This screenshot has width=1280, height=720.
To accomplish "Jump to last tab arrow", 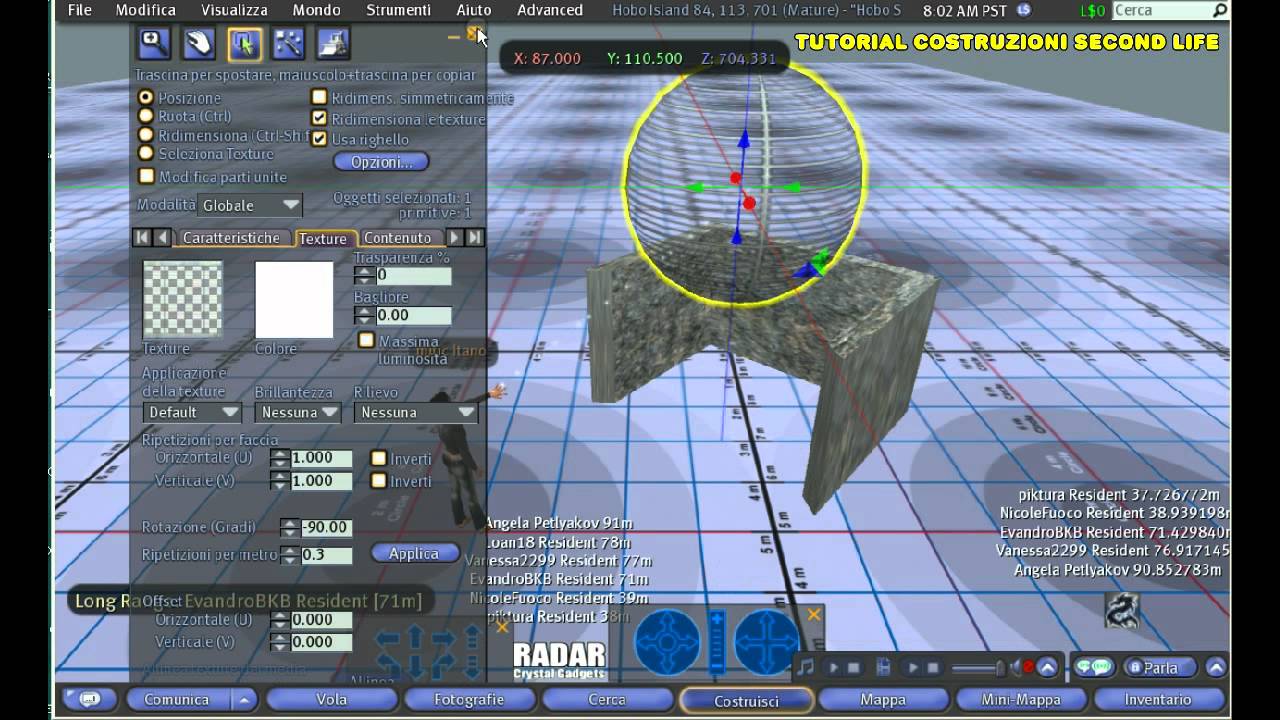I will click(476, 237).
